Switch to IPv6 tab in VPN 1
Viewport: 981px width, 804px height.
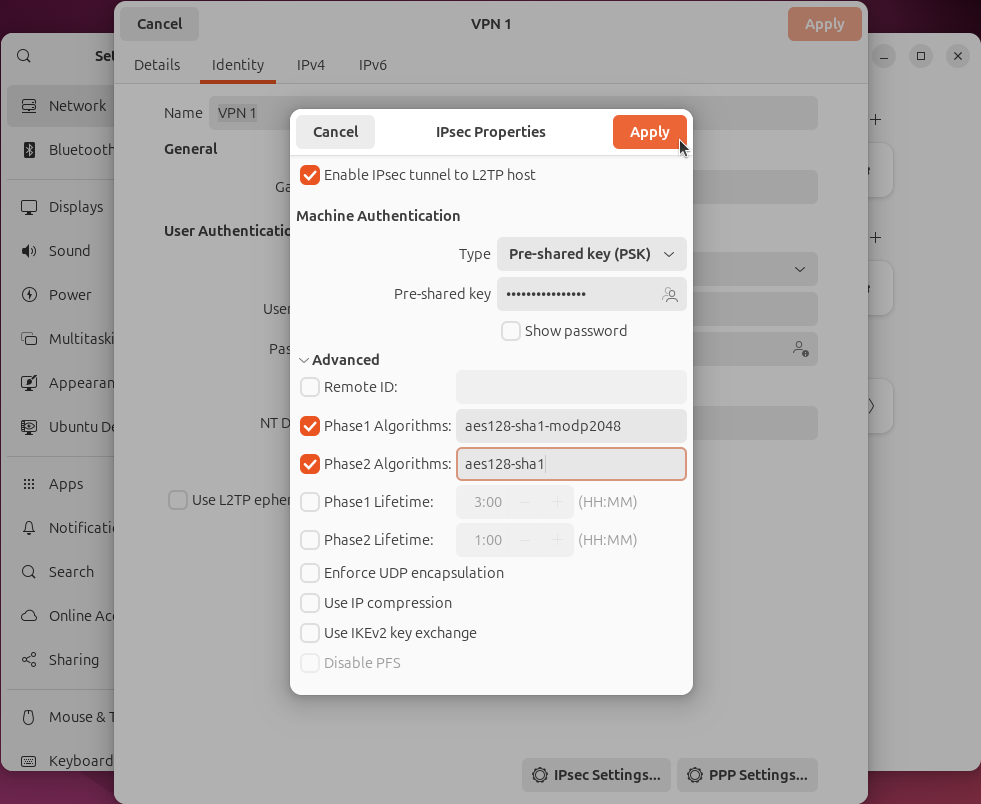point(372,65)
